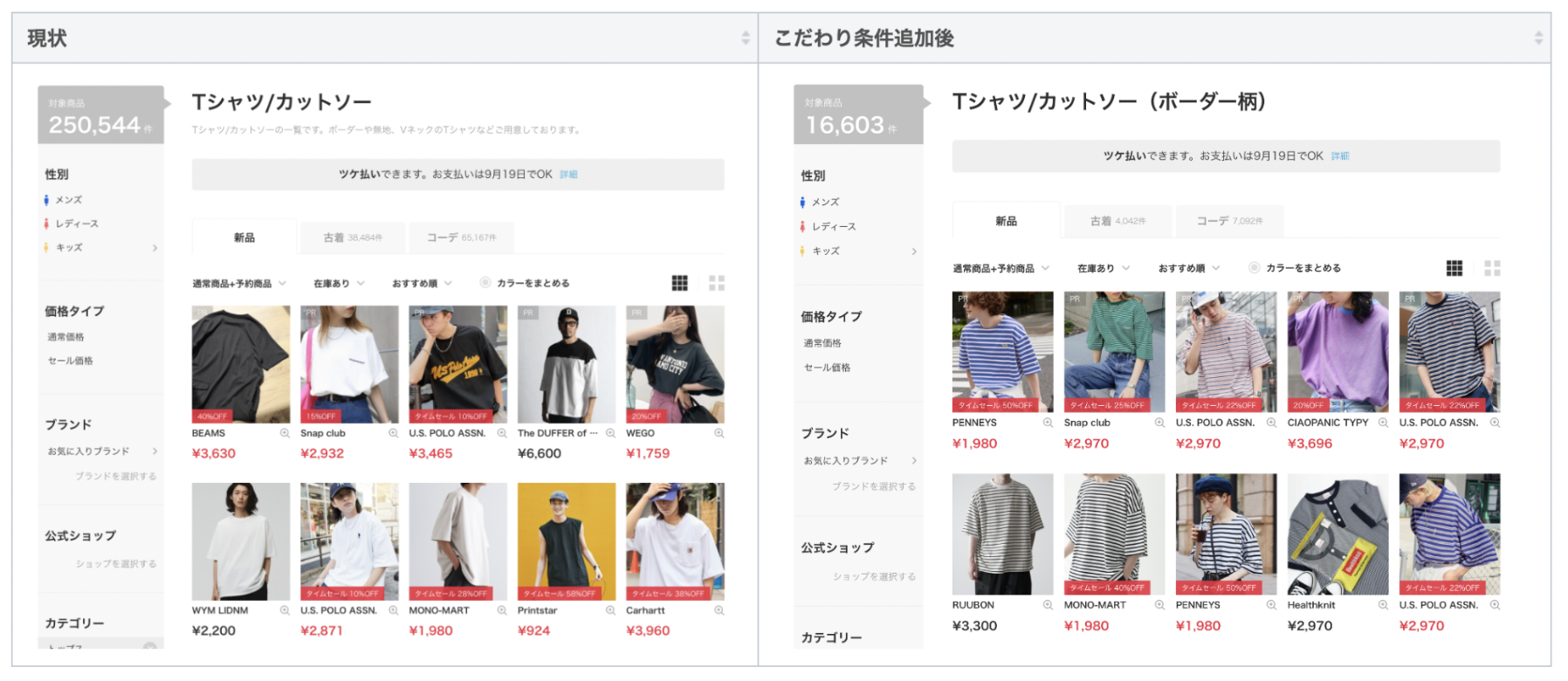Open Healthknit product thumbnail
Image resolution: width=1568 pixels, height=681 pixels.
click(1338, 534)
